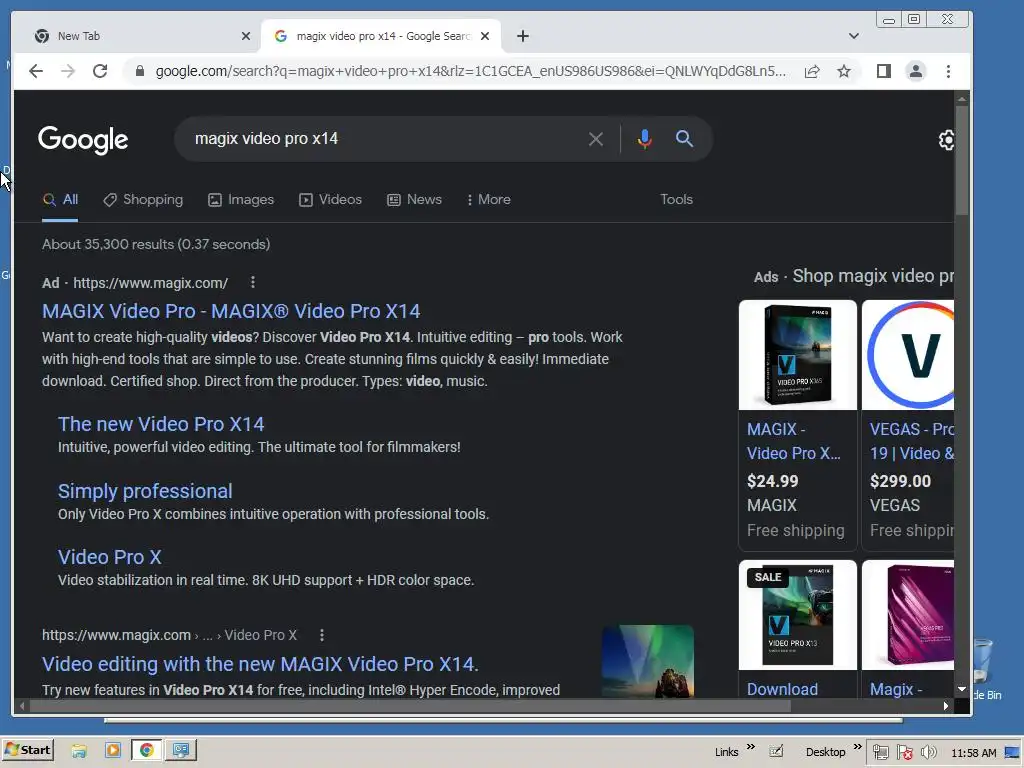Start voice search microphone
This screenshot has width=1024, height=768.
[x=645, y=139]
